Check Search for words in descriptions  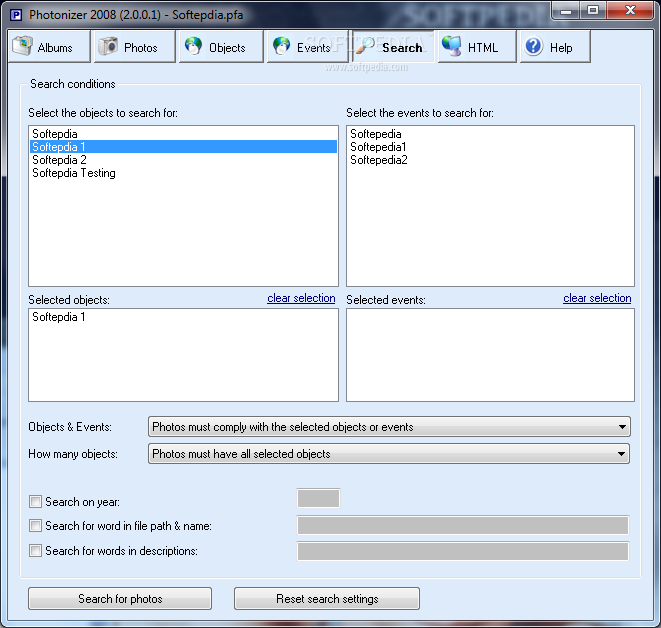35,550
